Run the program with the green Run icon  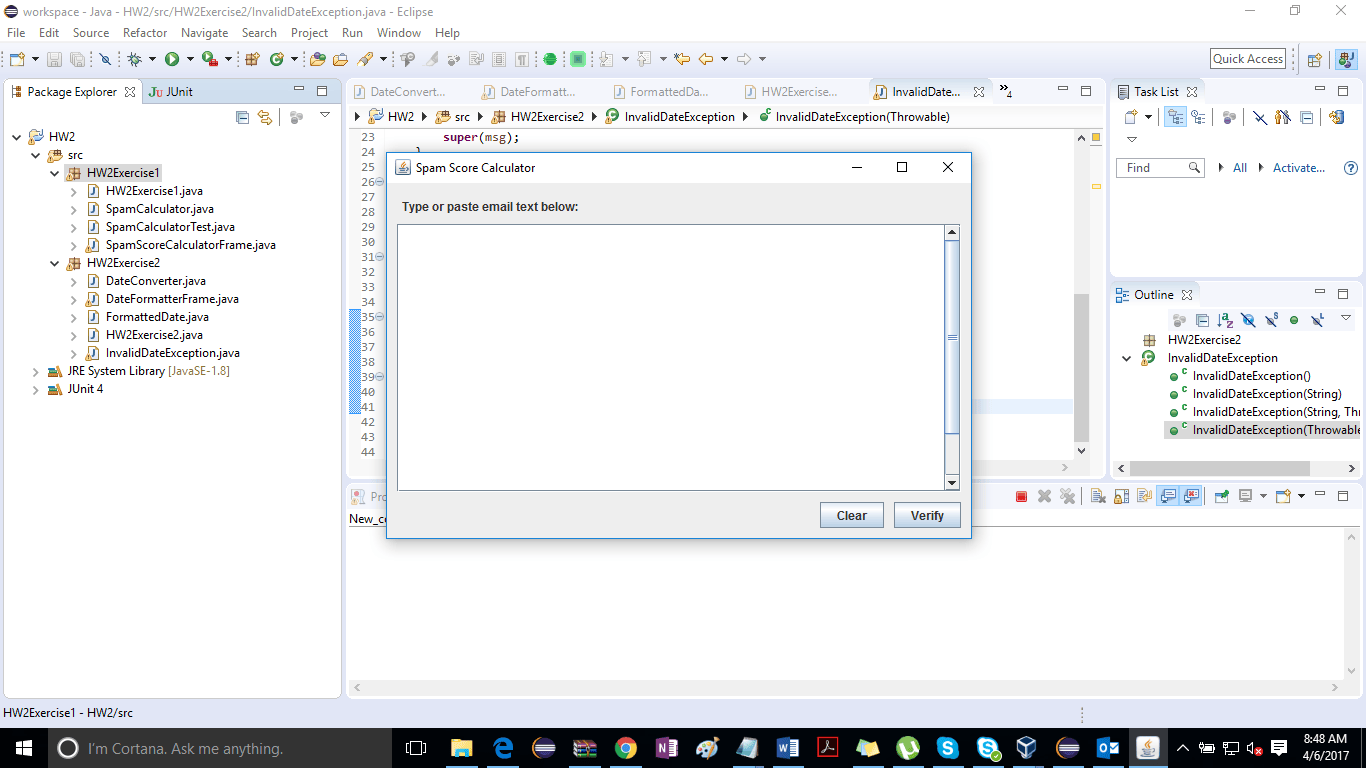click(x=172, y=60)
